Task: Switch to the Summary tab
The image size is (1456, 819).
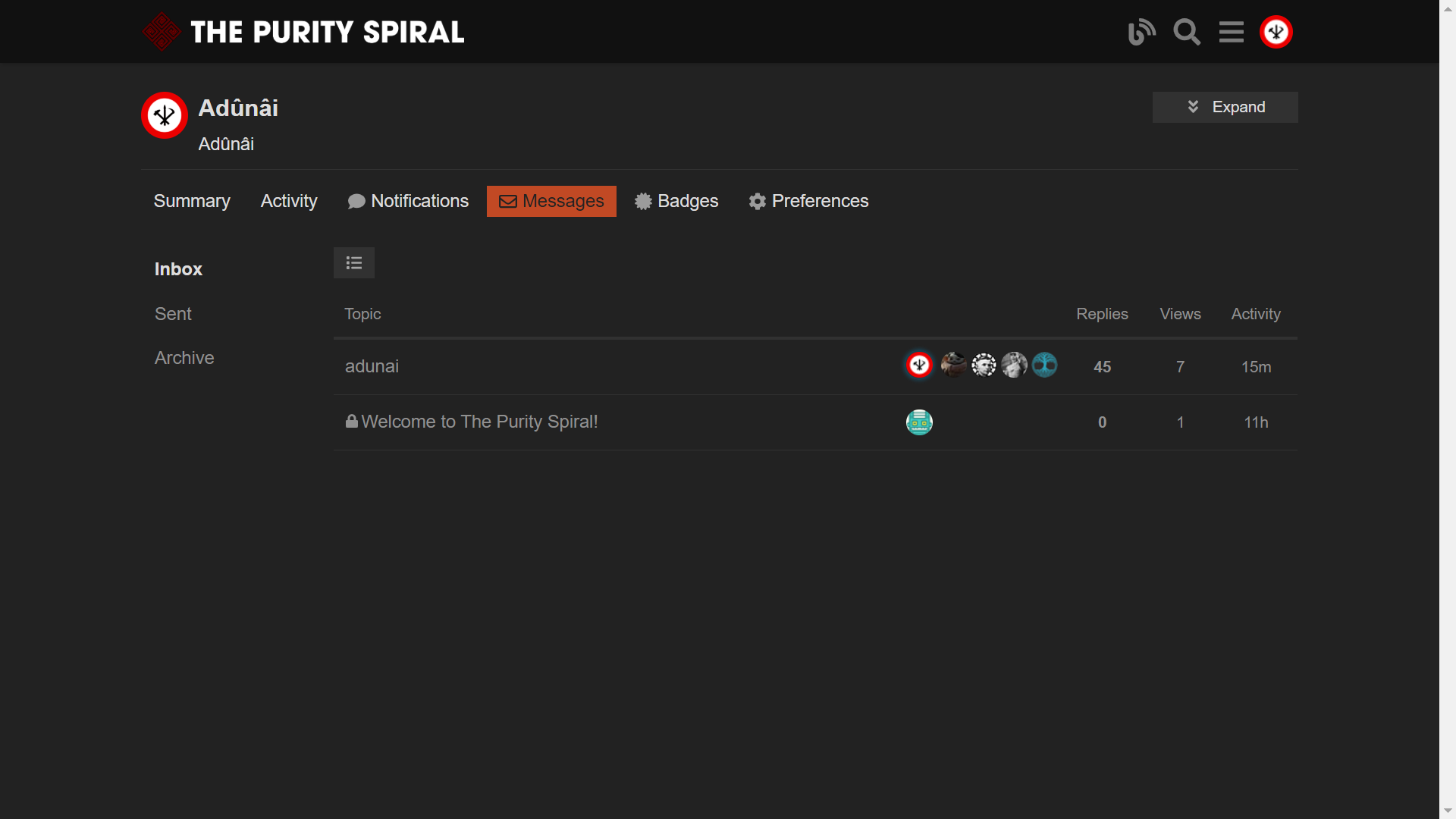Action: coord(192,201)
